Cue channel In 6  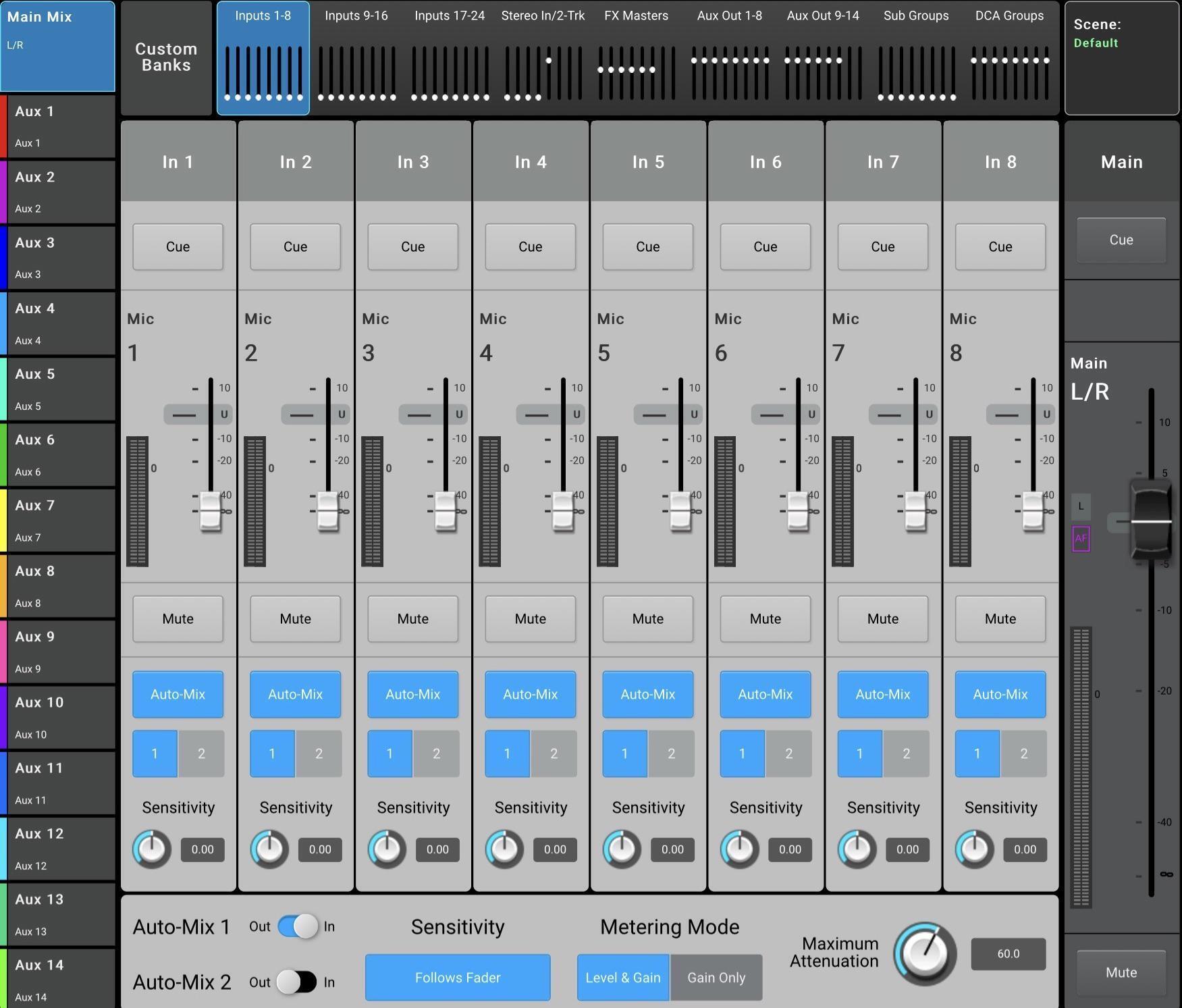point(765,246)
